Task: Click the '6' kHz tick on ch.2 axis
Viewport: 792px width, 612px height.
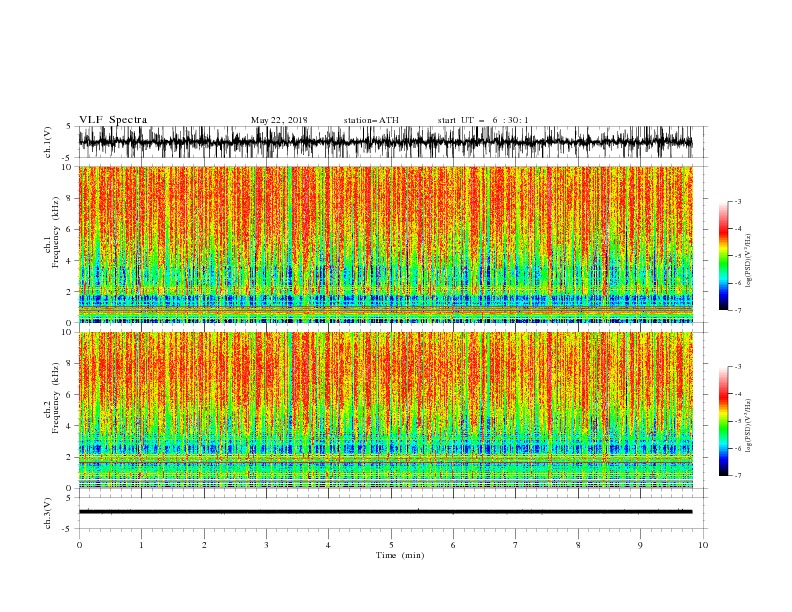Action: click(70, 394)
